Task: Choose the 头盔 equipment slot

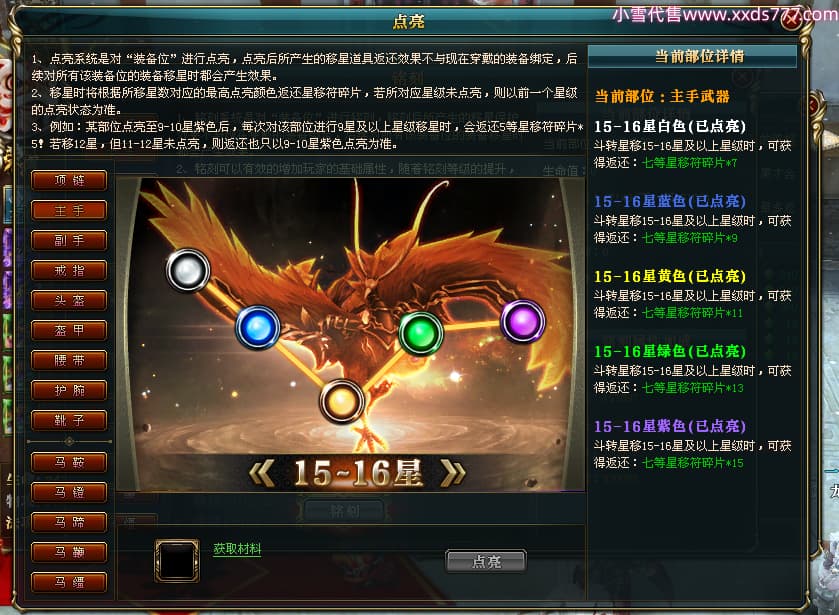Action: 69,300
